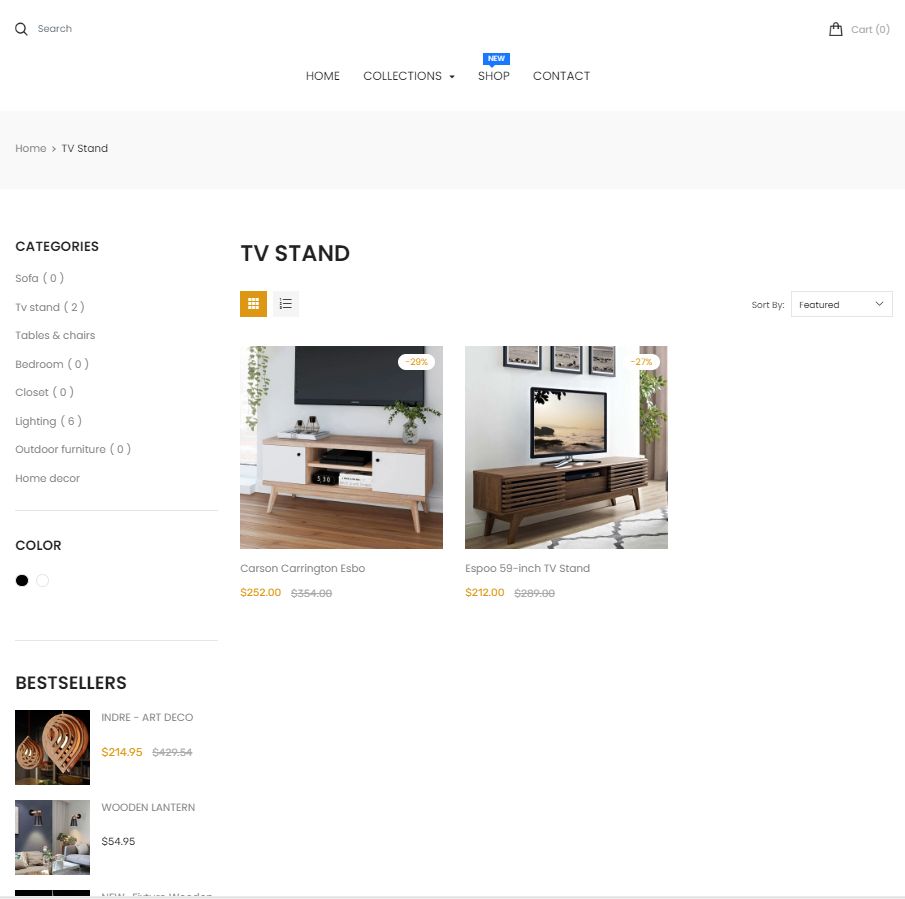Select the Tv stand category
The height and width of the screenshot is (899, 905).
click(50, 307)
